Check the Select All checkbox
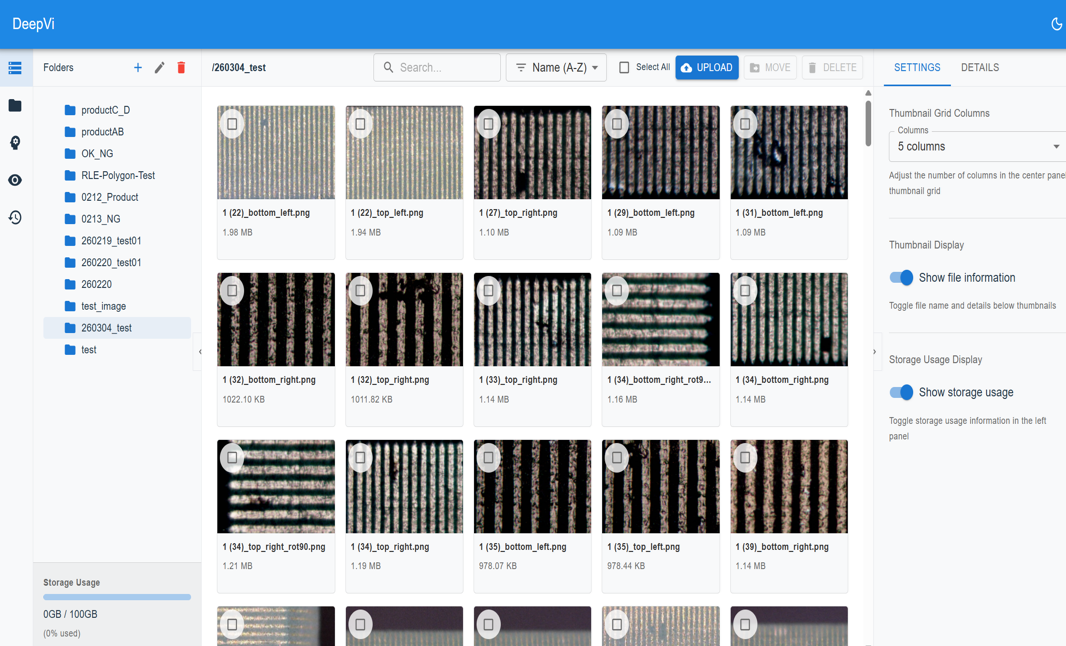Image resolution: width=1066 pixels, height=646 pixels. pyautogui.click(x=624, y=68)
